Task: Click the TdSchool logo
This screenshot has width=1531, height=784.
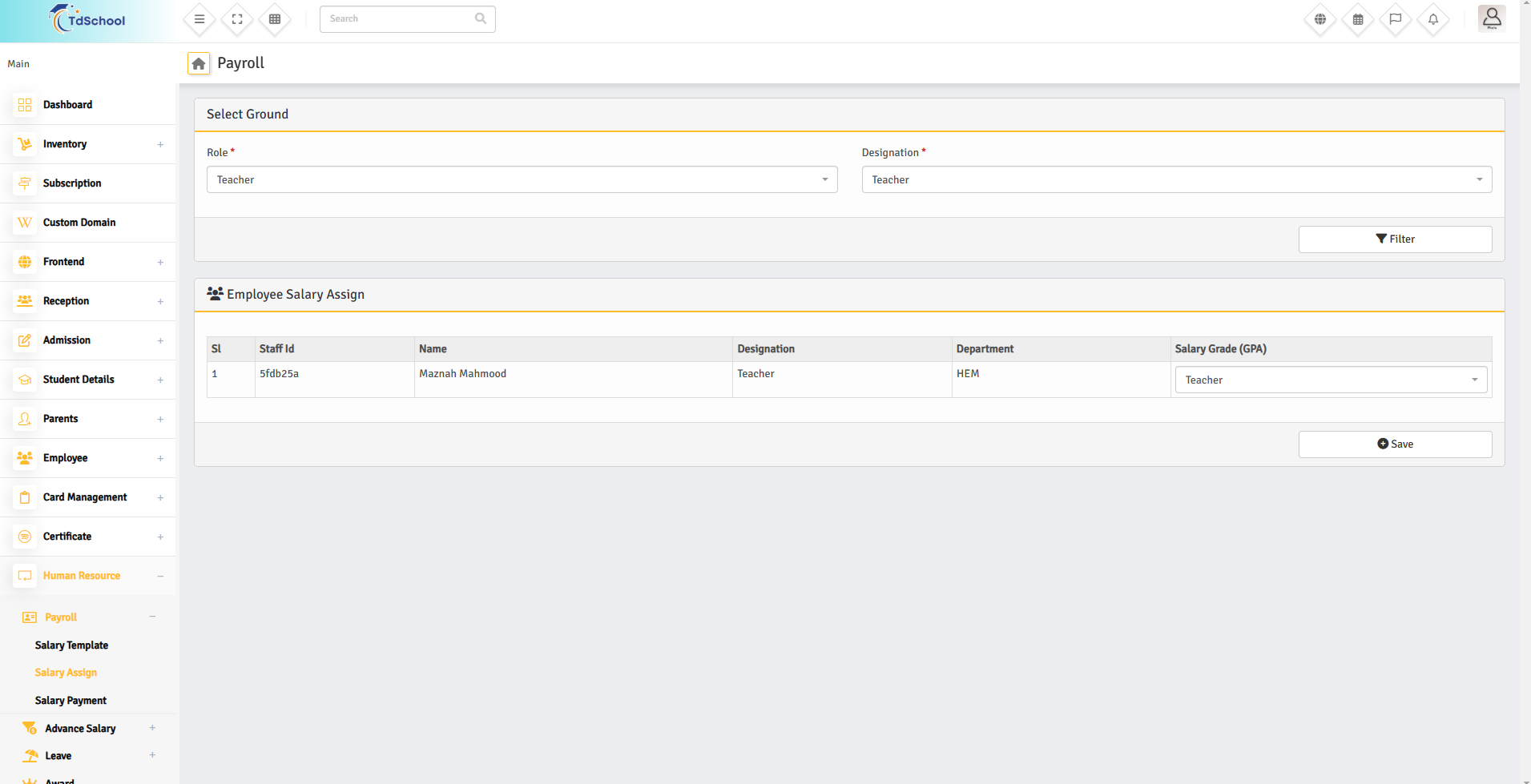Action: (87, 20)
